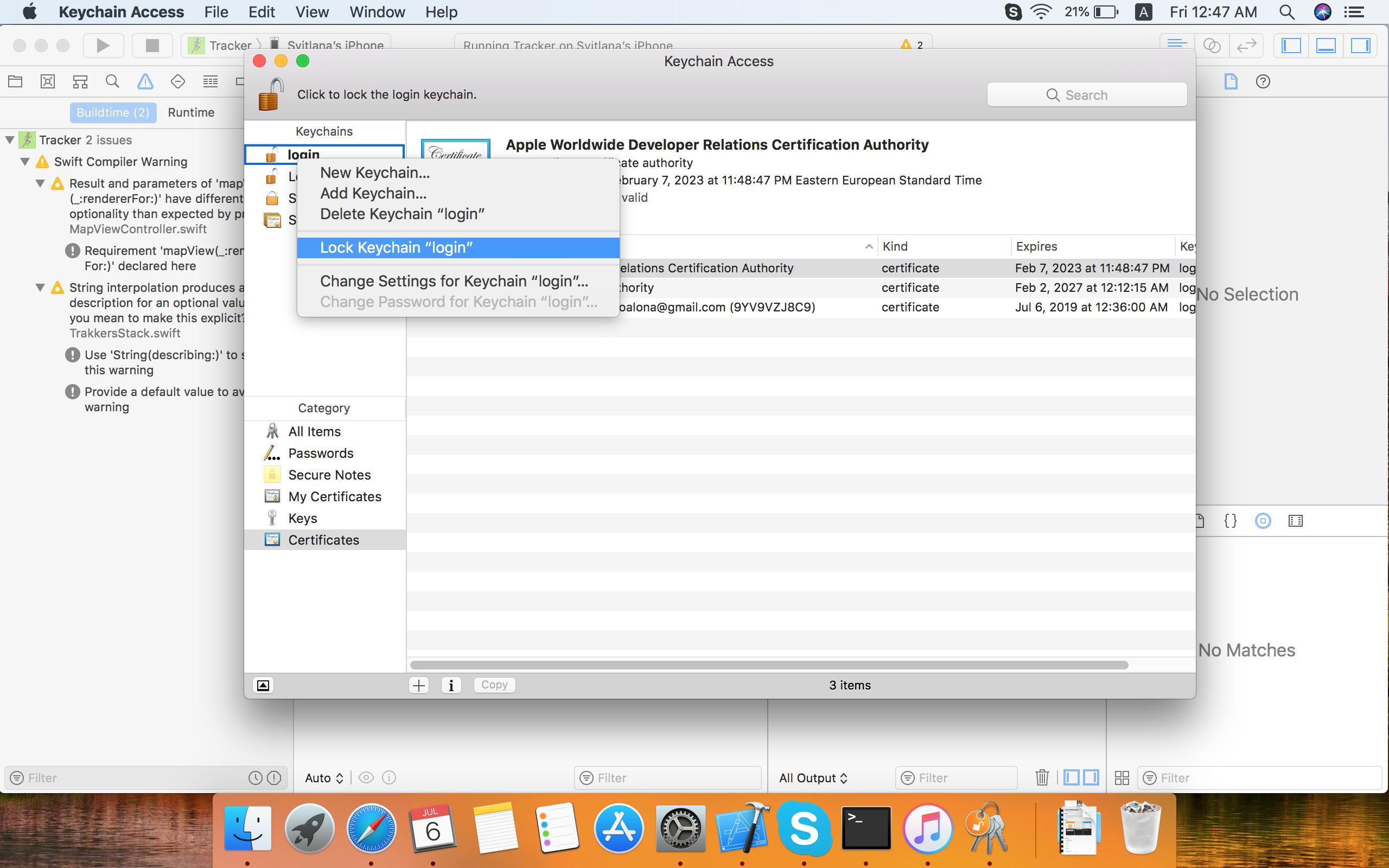Toggle Xcode's right inspector panel

click(1361, 45)
